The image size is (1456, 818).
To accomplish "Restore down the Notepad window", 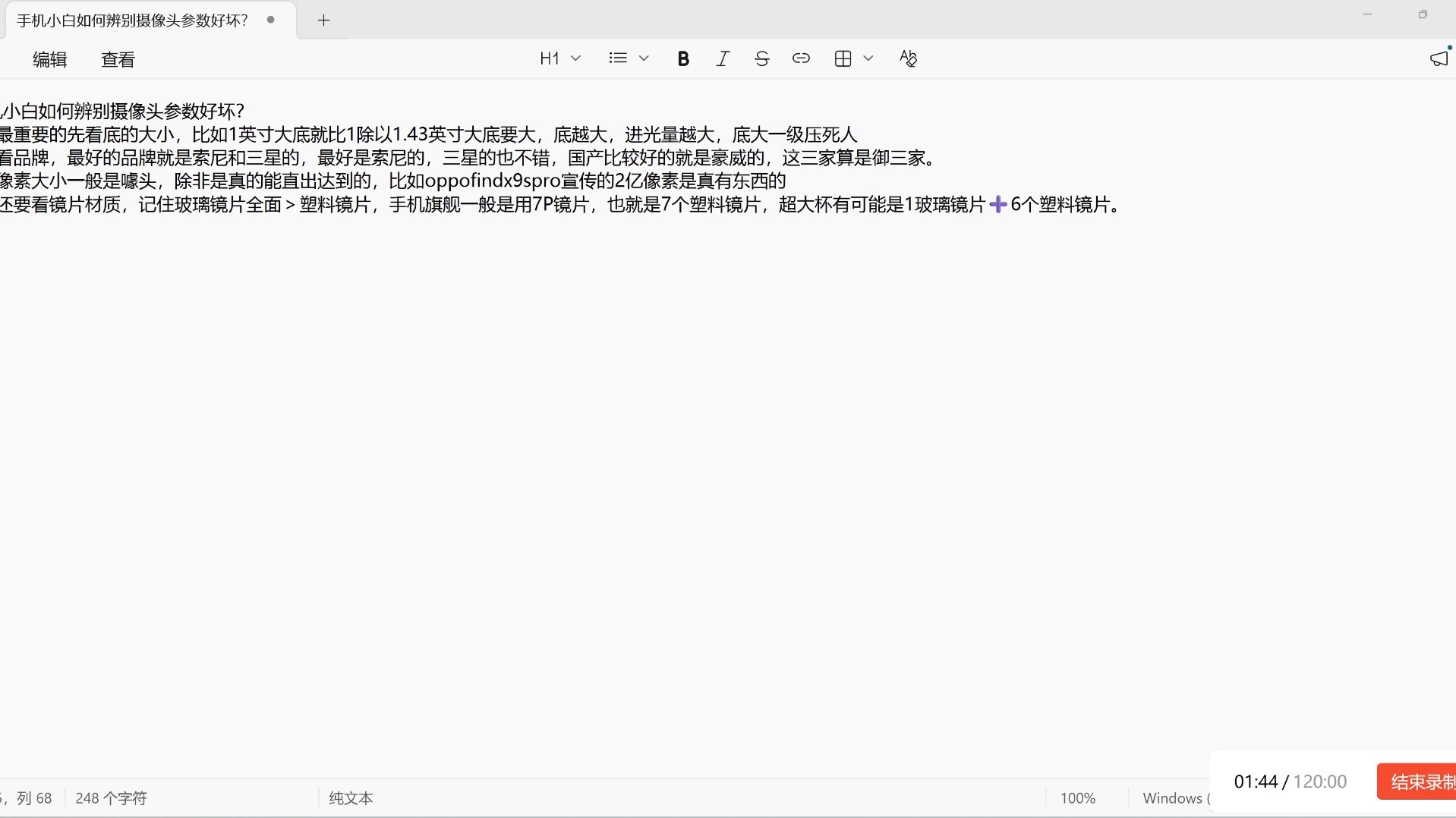I will [1423, 14].
